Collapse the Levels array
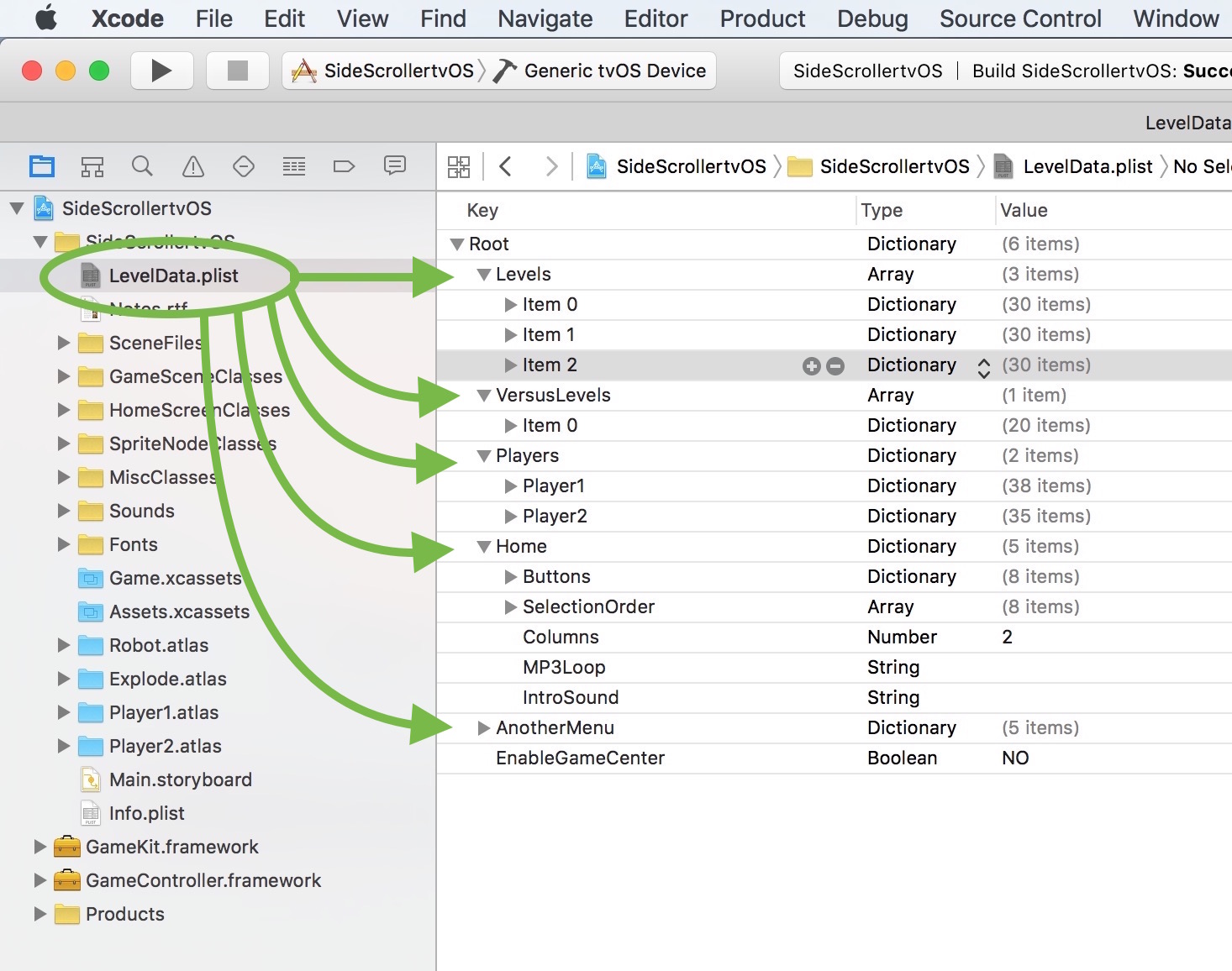This screenshot has width=1232, height=971. click(x=484, y=275)
